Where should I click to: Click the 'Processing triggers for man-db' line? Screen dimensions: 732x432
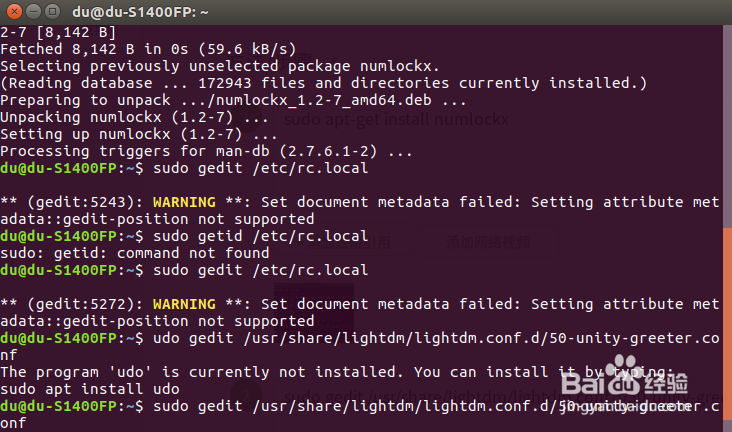(206, 152)
